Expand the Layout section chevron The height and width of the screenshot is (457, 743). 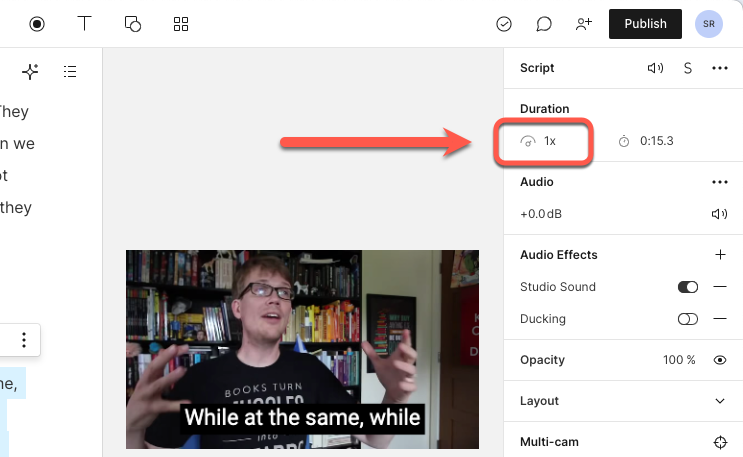[720, 401]
